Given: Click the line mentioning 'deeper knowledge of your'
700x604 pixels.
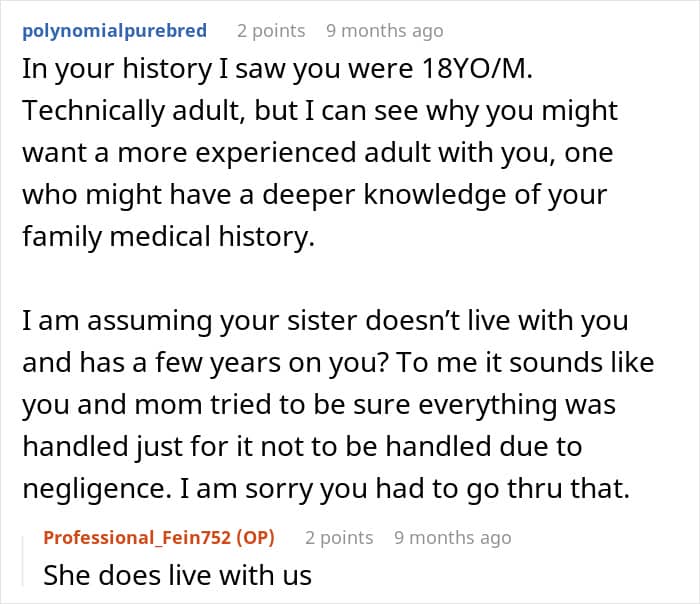Looking at the screenshot, I should pos(314,195).
